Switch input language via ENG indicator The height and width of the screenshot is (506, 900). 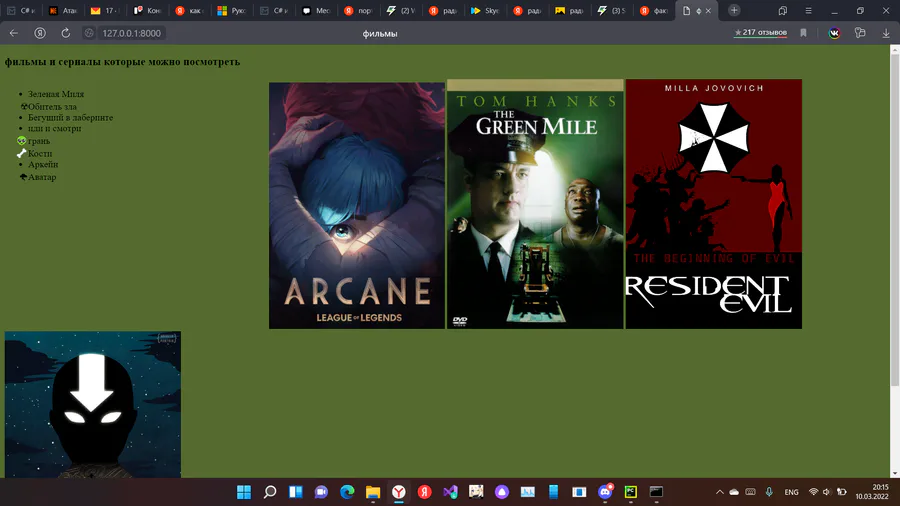[792, 492]
